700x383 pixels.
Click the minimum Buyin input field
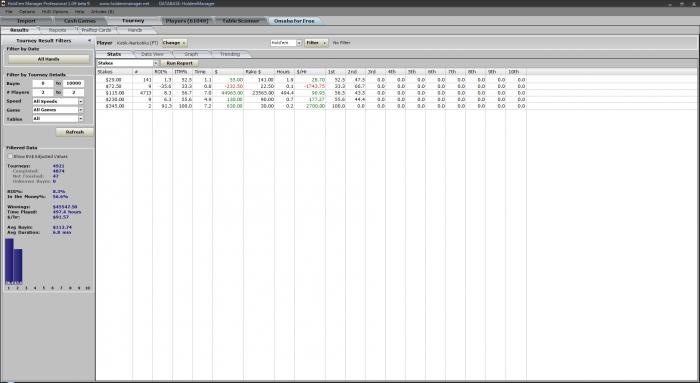[x=43, y=83]
